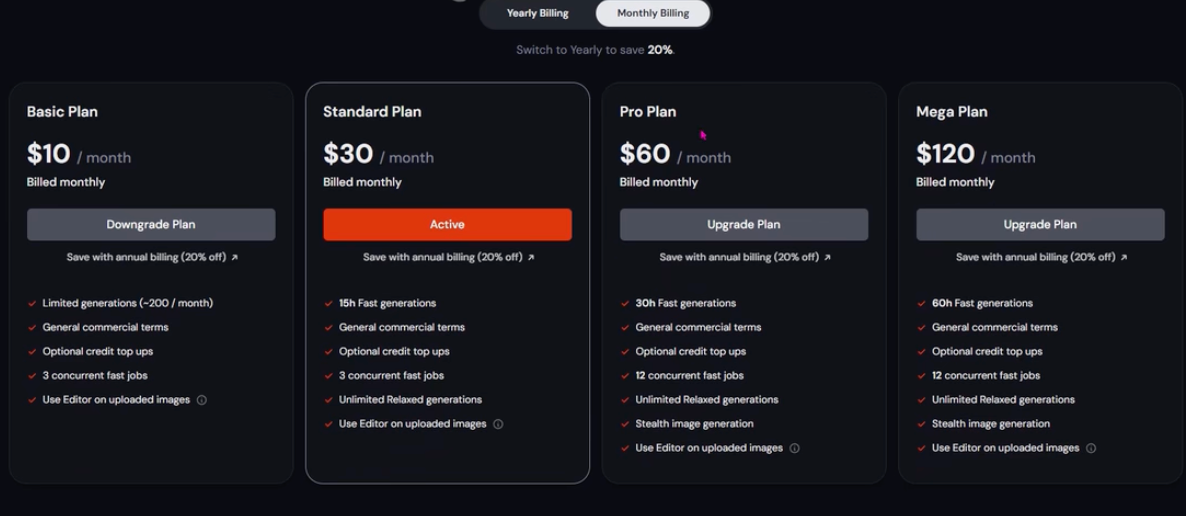Click the orange Active button on Standard Plan
Screen dimensions: 1186x516
pyautogui.click(x=448, y=225)
